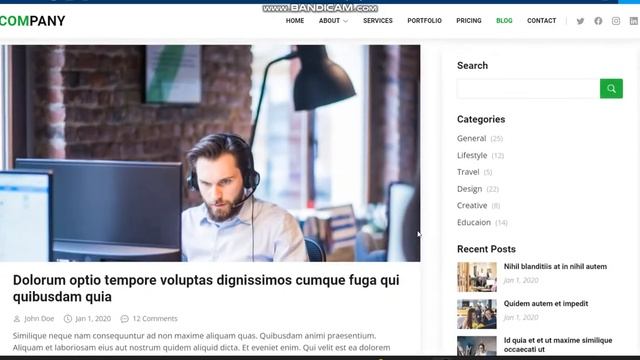
Task: Open the Facebook social icon
Action: pos(598,21)
